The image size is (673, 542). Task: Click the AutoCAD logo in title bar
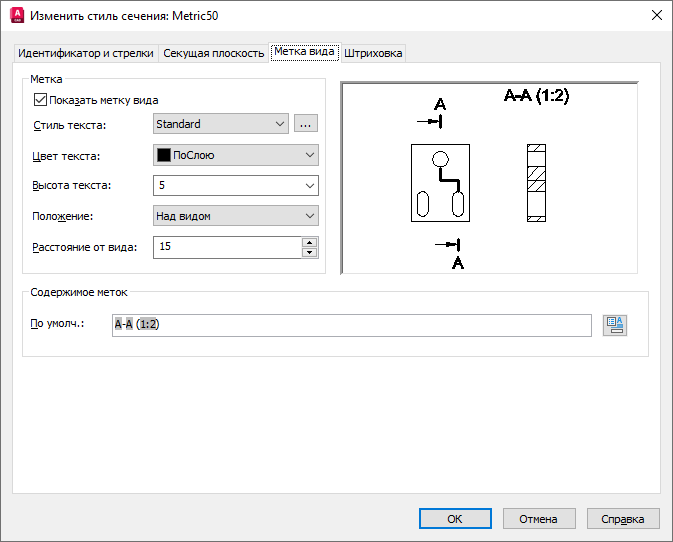click(16, 15)
